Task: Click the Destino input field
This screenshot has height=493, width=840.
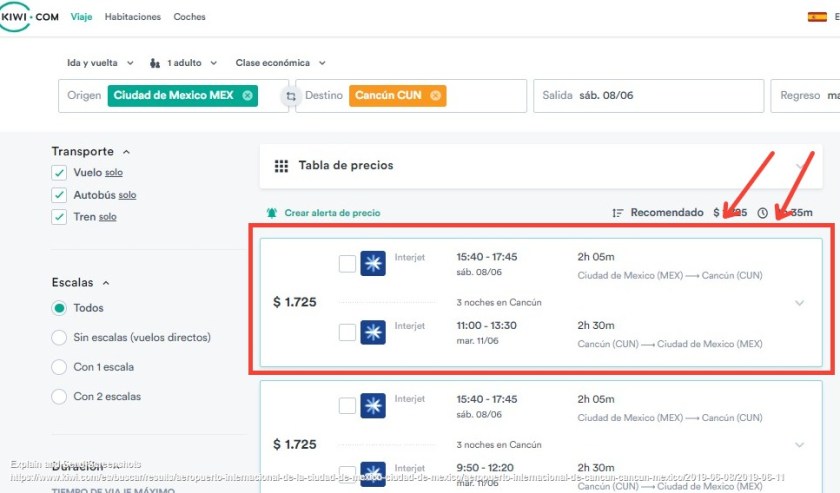Action: click(x=411, y=96)
